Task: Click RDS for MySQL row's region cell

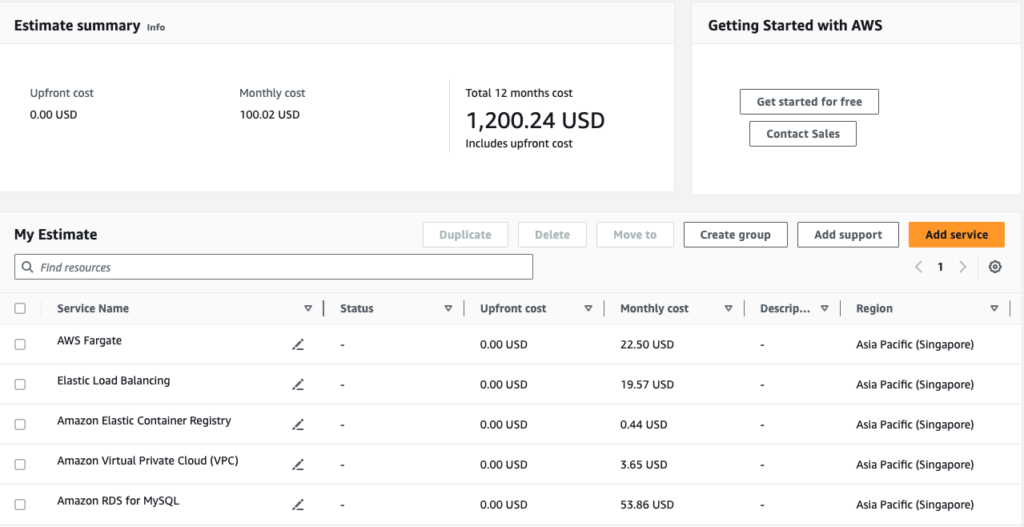Action: [915, 504]
